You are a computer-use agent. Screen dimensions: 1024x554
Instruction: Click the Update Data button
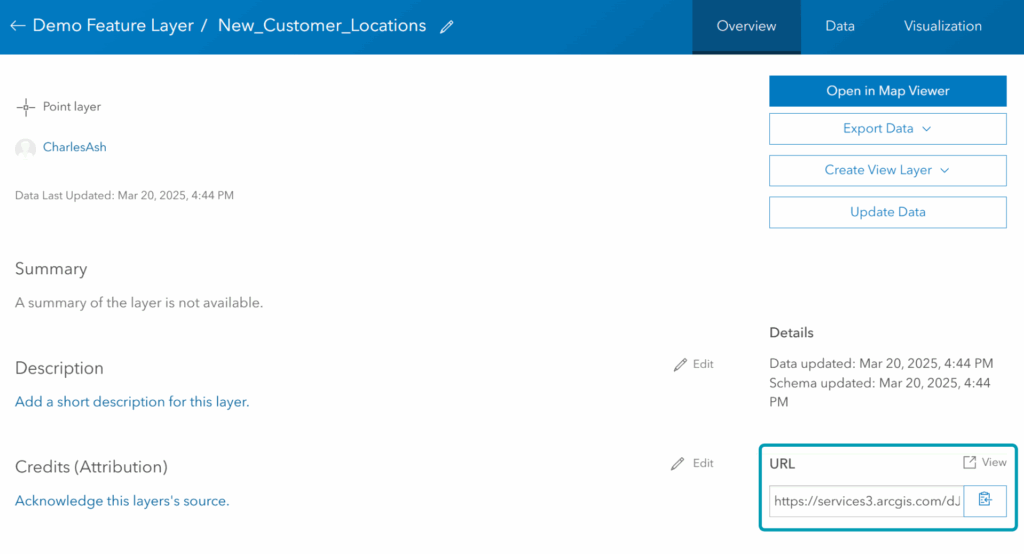888,212
